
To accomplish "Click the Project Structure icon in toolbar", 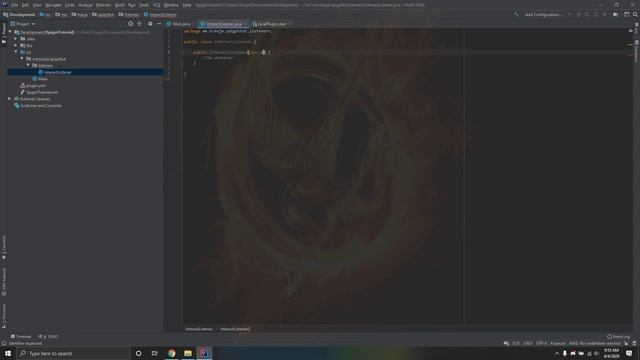I will click(x=616, y=14).
